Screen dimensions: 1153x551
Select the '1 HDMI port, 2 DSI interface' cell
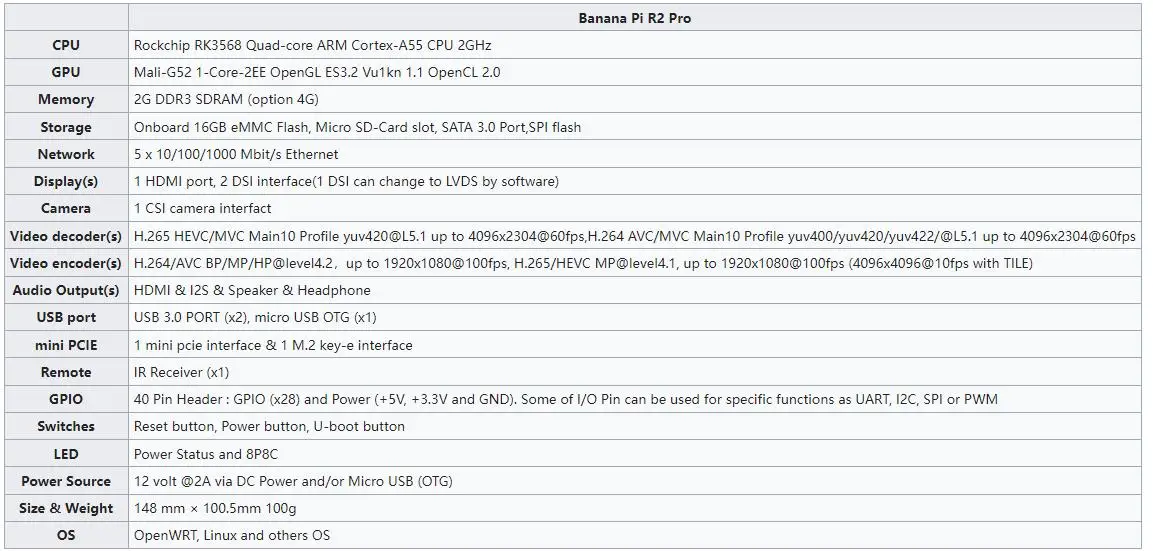(x=635, y=181)
